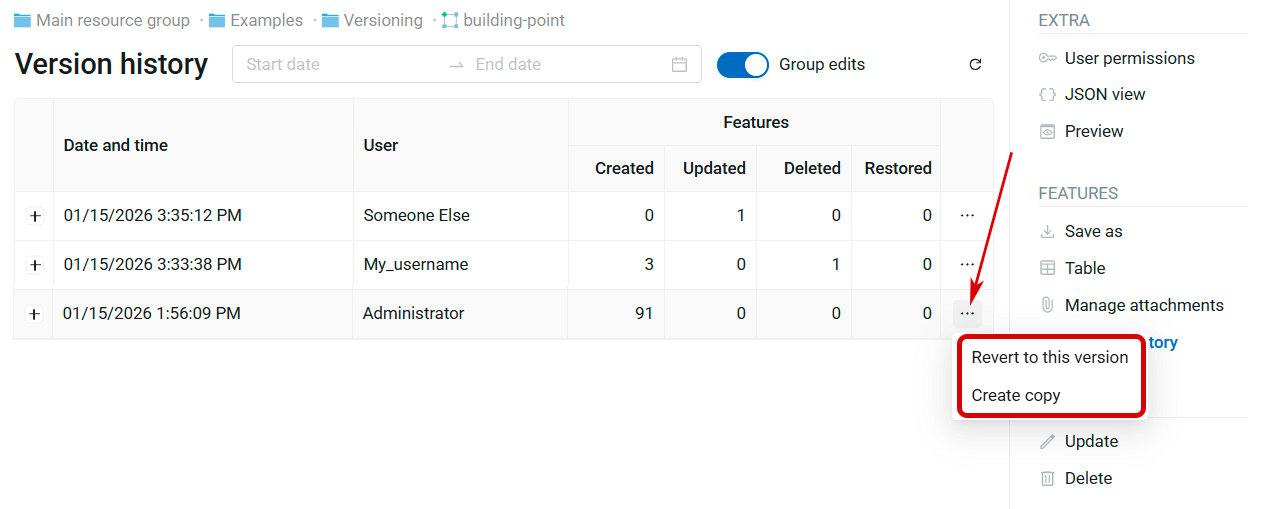Open Preview in the Extra section

point(1093,131)
